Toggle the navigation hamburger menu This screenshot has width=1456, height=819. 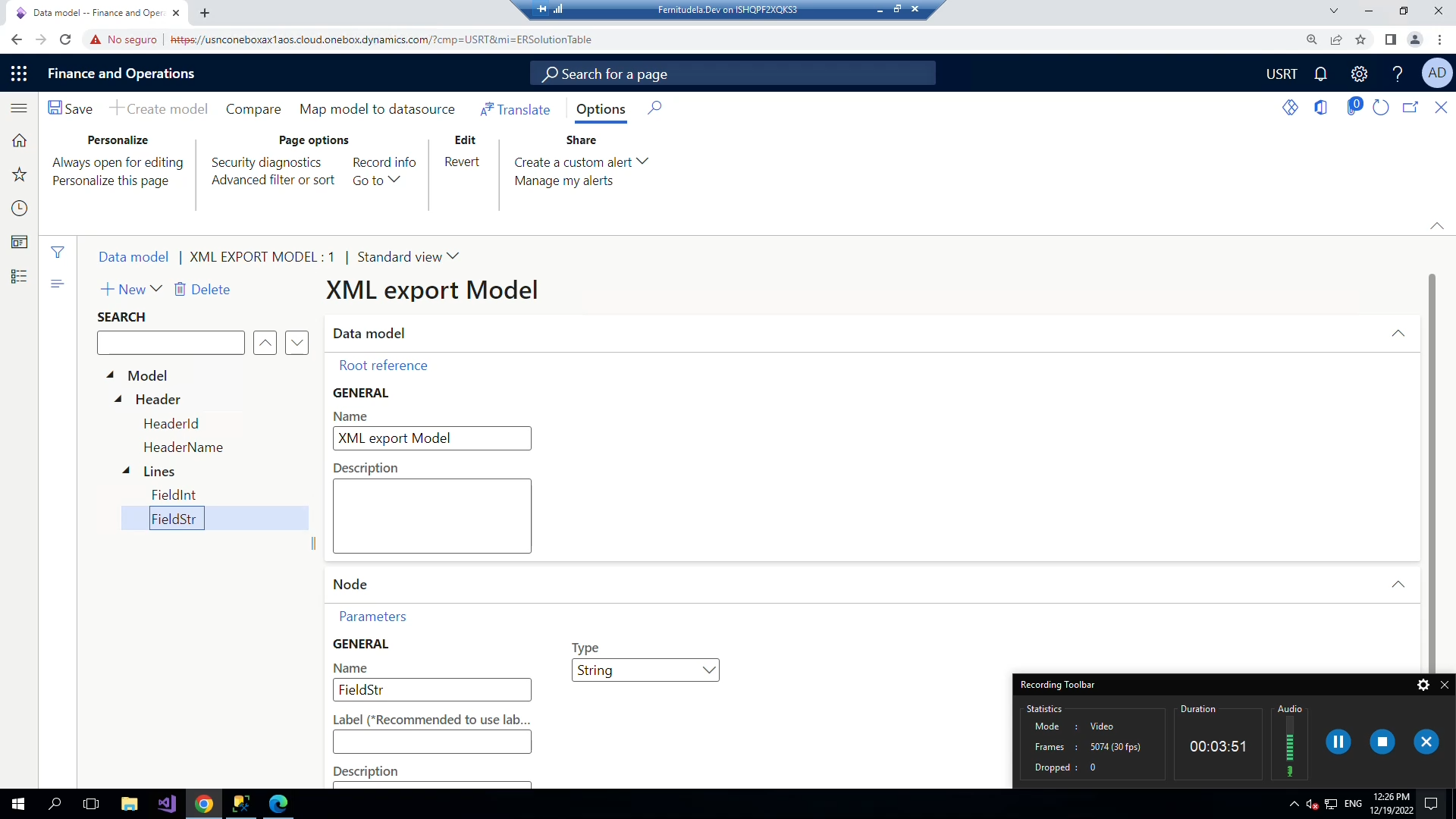tap(19, 108)
